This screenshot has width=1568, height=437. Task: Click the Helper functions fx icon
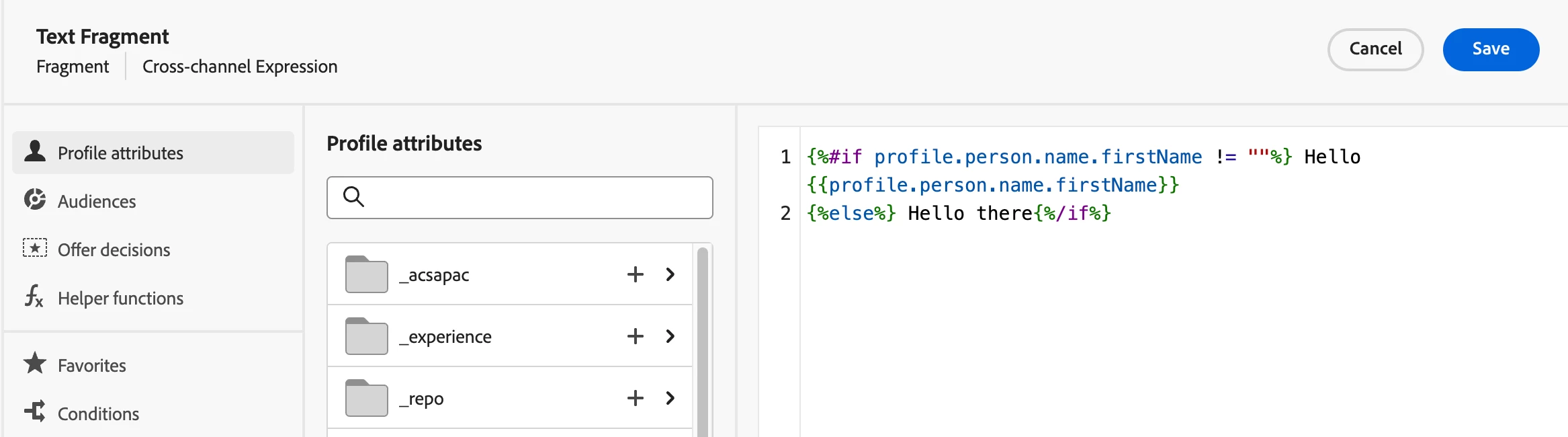tap(34, 296)
